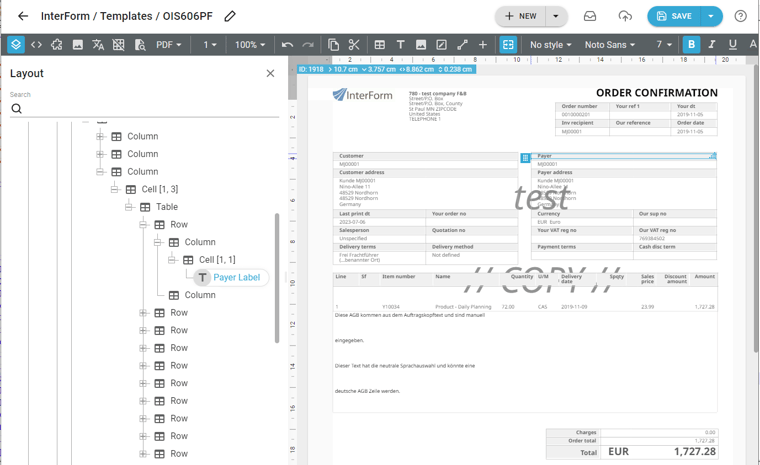This screenshot has width=760, height=465.
Task: Click the plus add element icon
Action: tap(483, 45)
